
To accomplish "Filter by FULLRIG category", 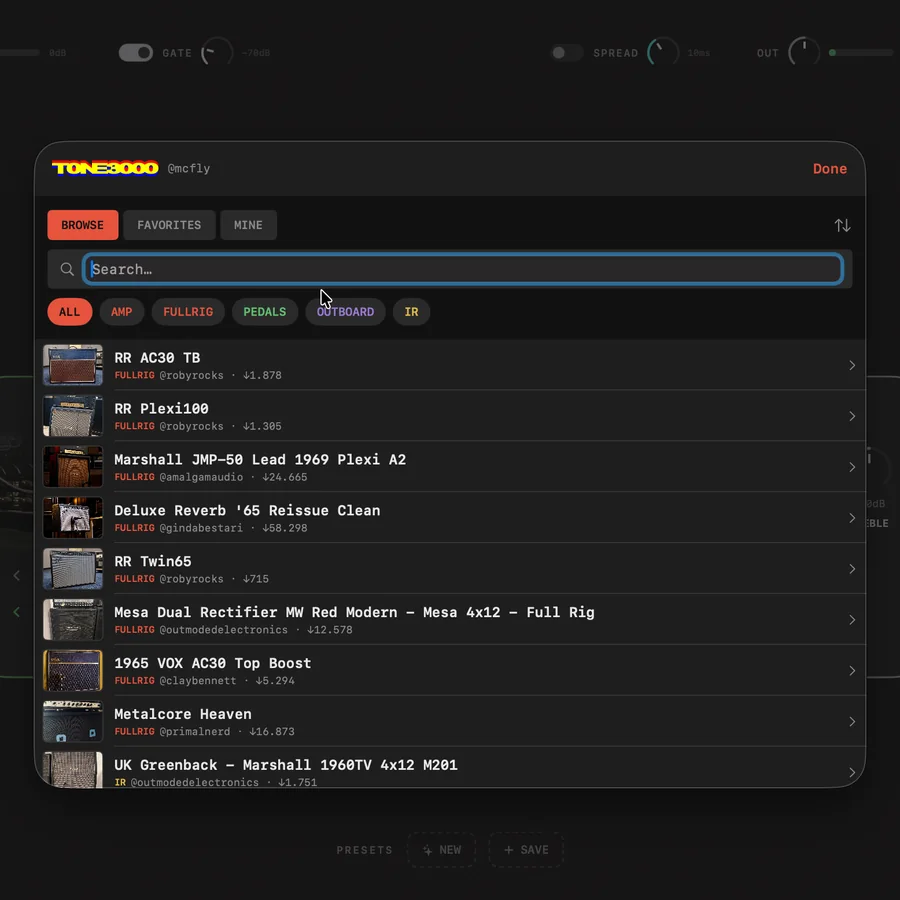I will (x=188, y=312).
